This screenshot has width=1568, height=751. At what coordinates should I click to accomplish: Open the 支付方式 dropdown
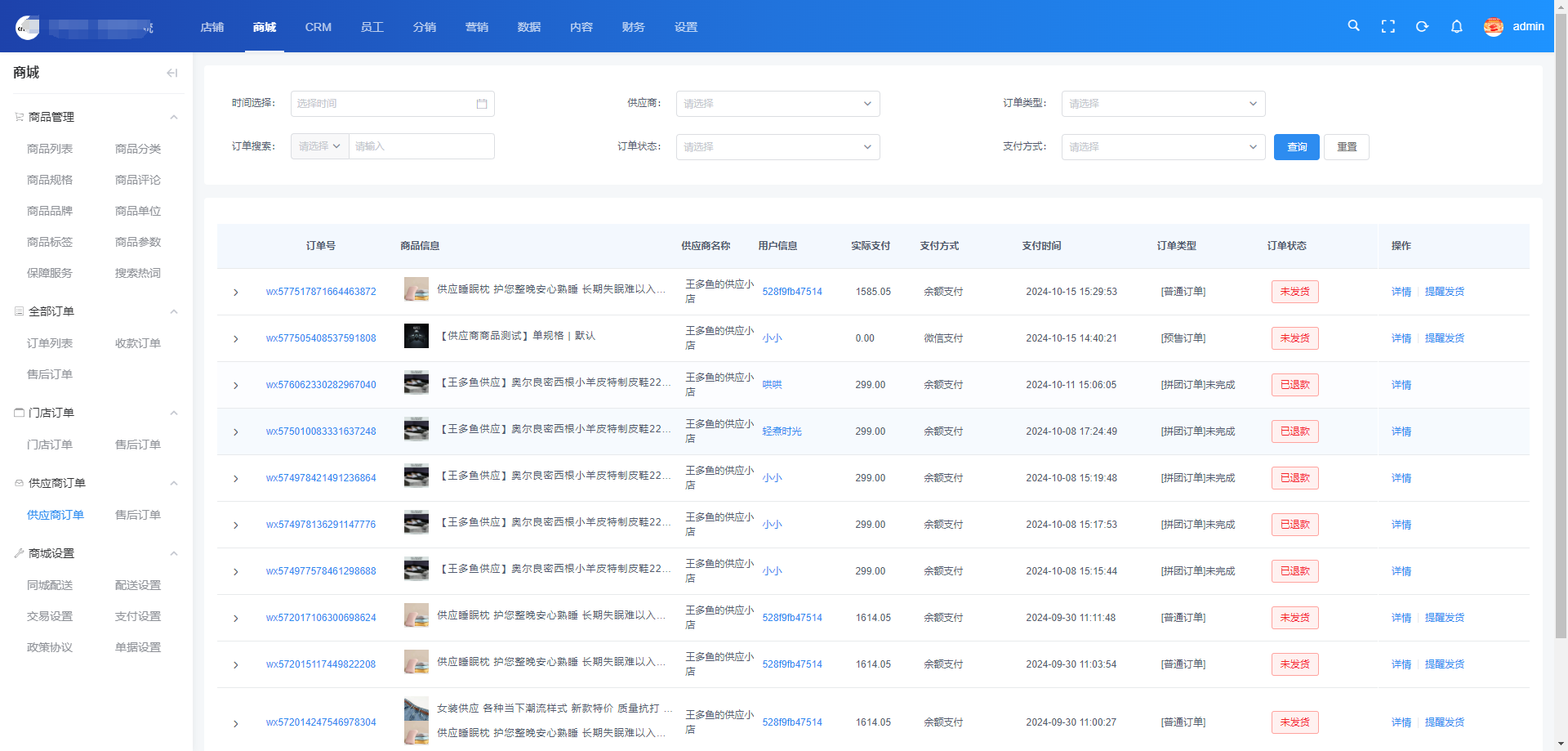pos(1163,147)
